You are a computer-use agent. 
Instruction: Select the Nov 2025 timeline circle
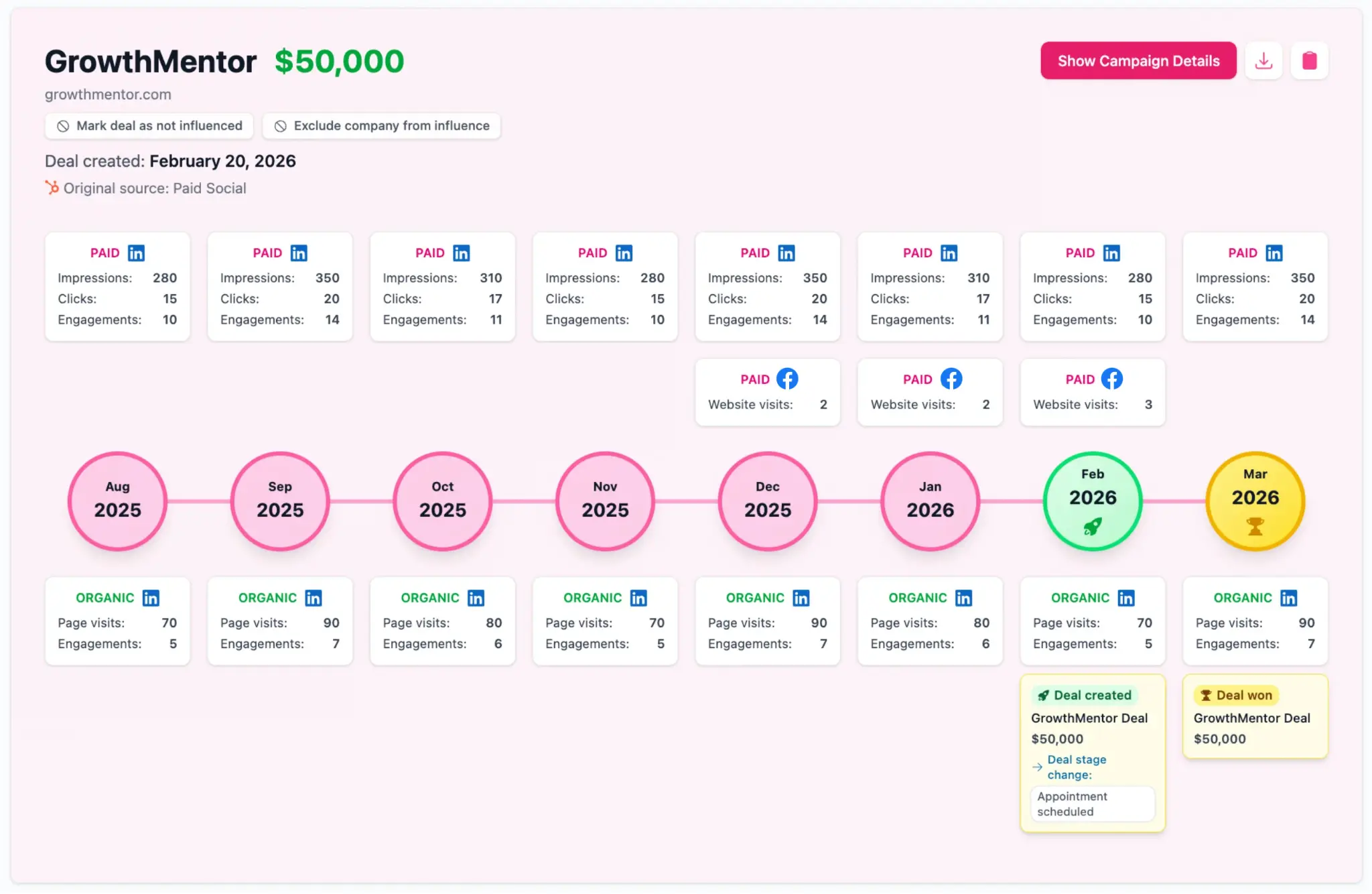point(605,501)
